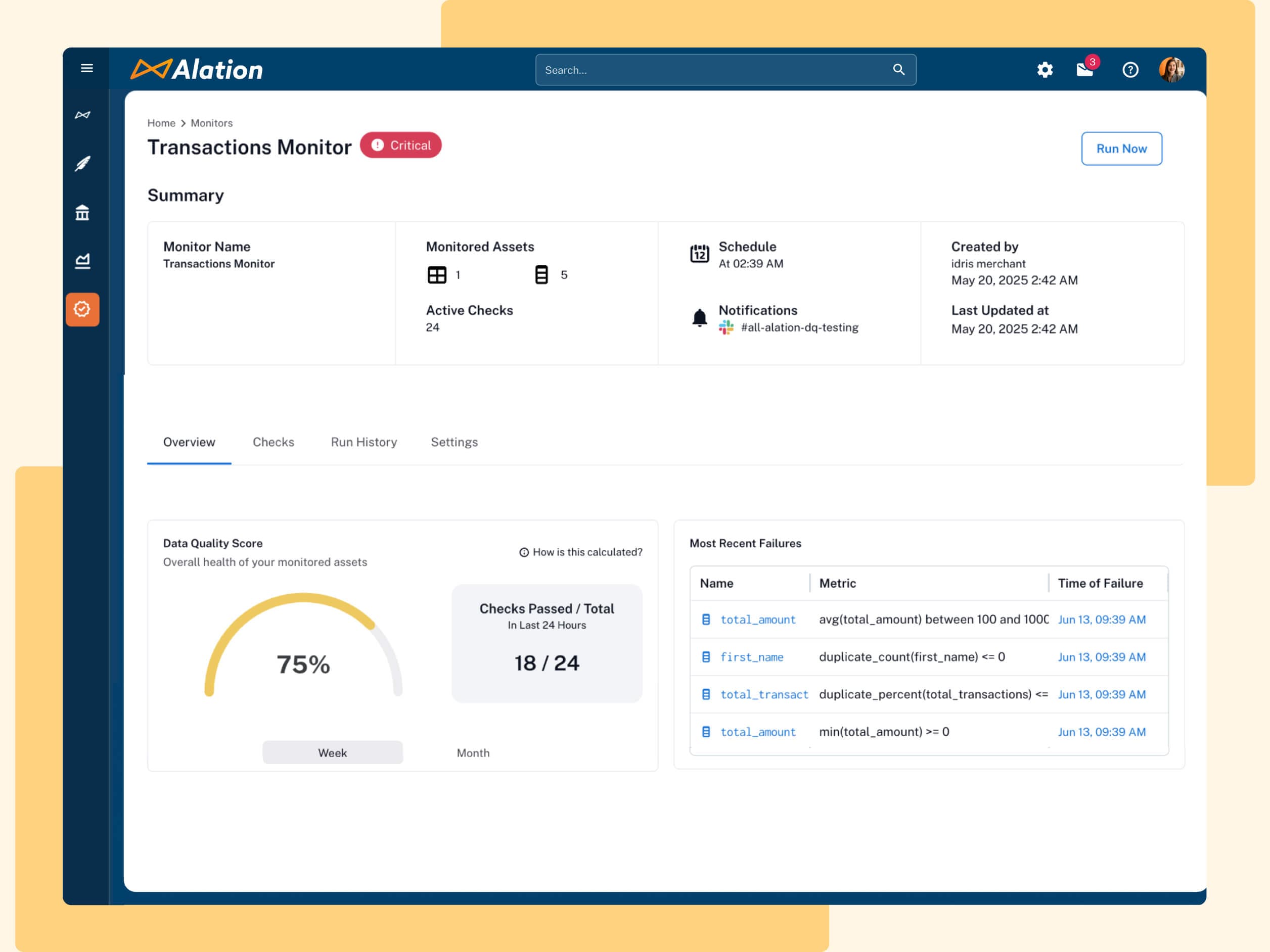Viewport: 1270px width, 952px height.
Task: Open the Data Quality section from the sidebar
Action: pos(83,310)
